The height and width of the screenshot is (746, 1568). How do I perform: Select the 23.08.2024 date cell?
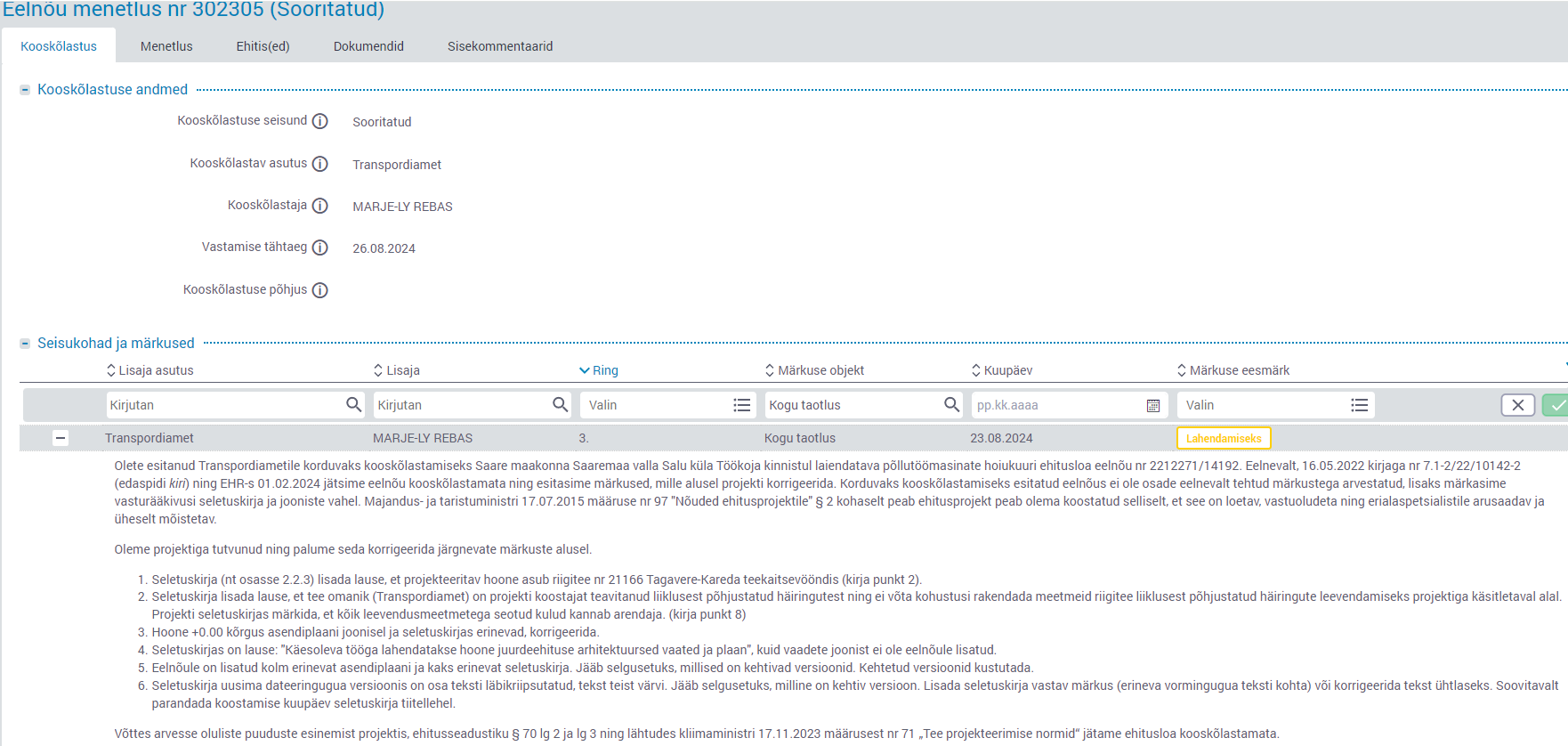[x=1001, y=438]
